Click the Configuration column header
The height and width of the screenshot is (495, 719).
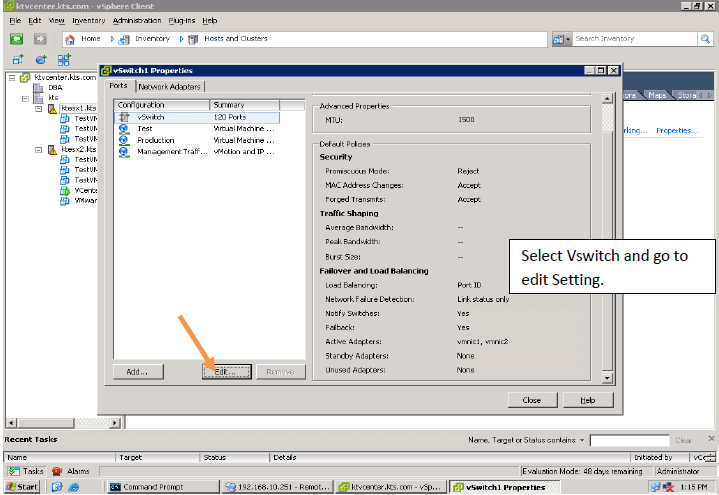click(x=162, y=105)
